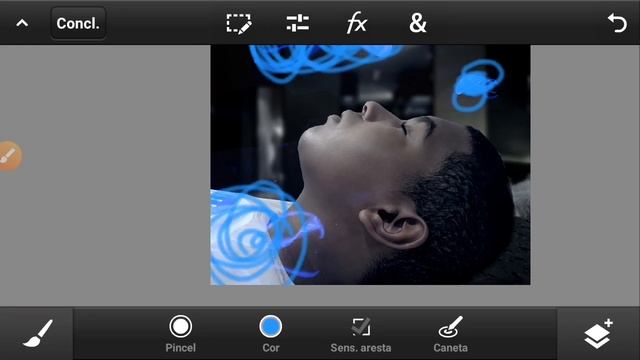Tap the orange floating brush button
This screenshot has width=640, height=360.
(9, 156)
